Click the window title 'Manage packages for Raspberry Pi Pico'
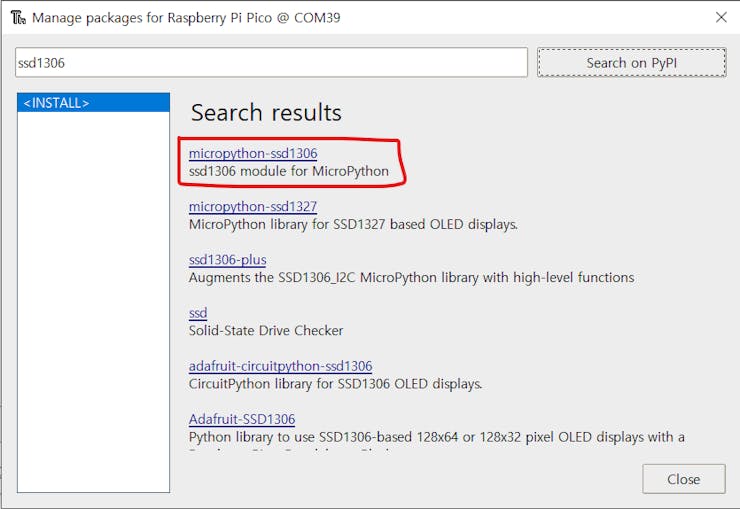Screen dimensions: 740x509 [x=152, y=18]
